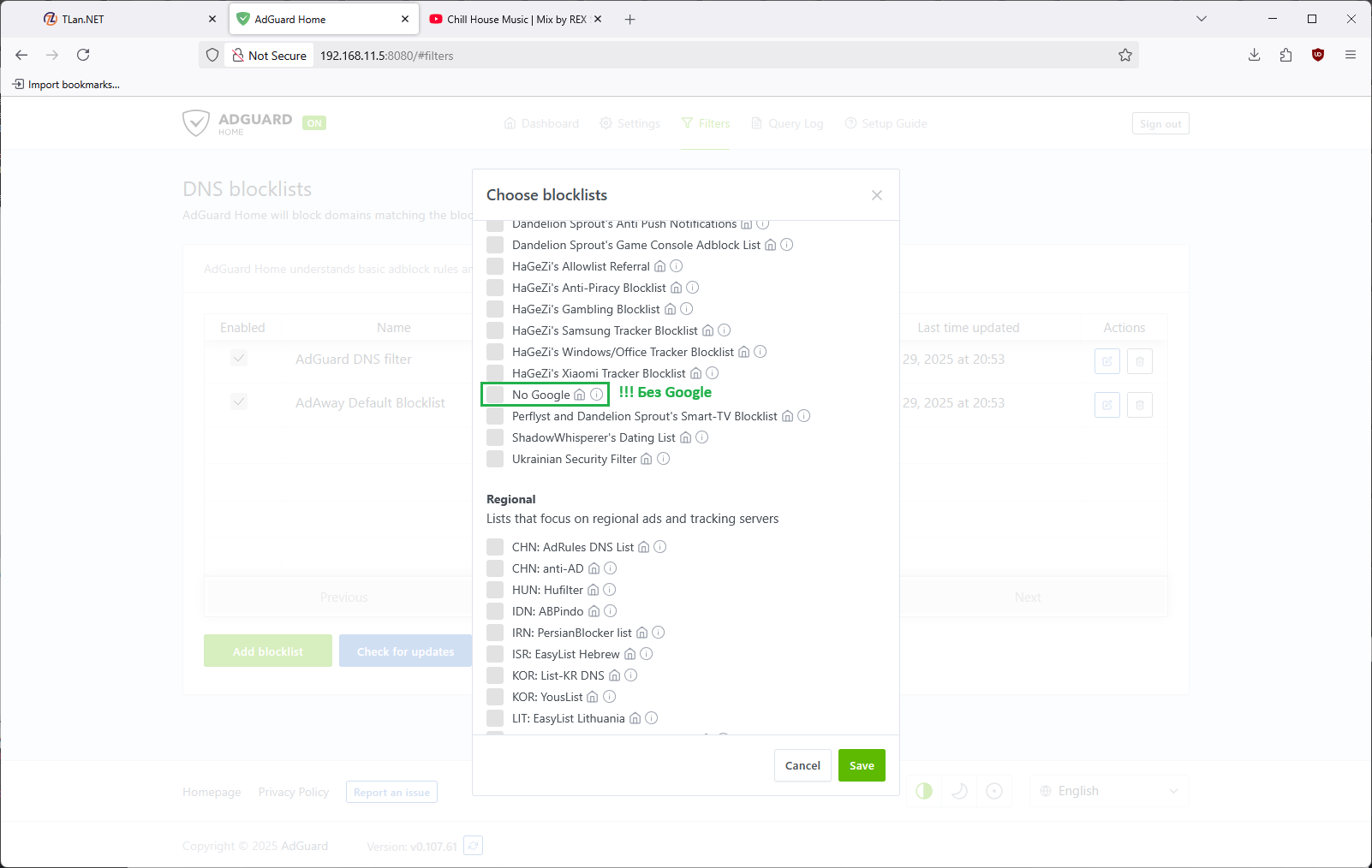This screenshot has width=1372, height=868.
Task: Open the English language dropdown
Action: click(x=1109, y=791)
